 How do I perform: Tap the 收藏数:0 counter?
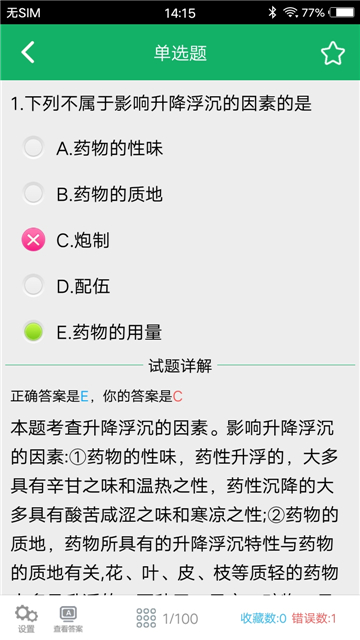point(263,618)
